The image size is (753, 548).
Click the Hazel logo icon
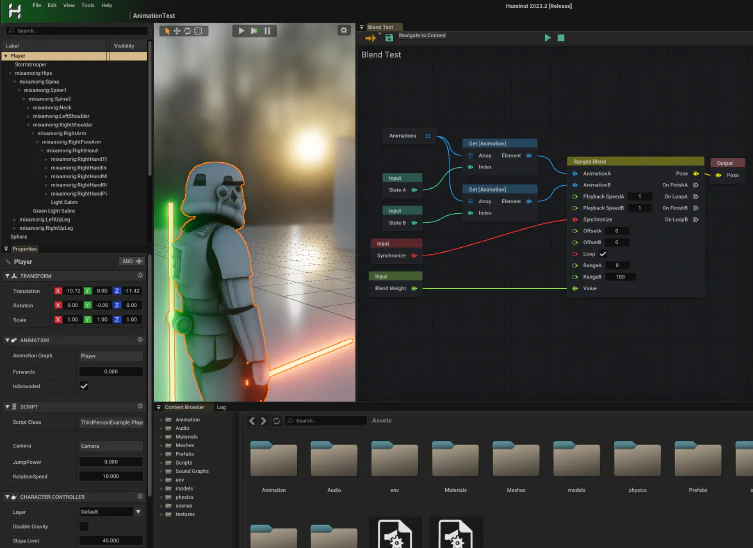(x=15, y=12)
